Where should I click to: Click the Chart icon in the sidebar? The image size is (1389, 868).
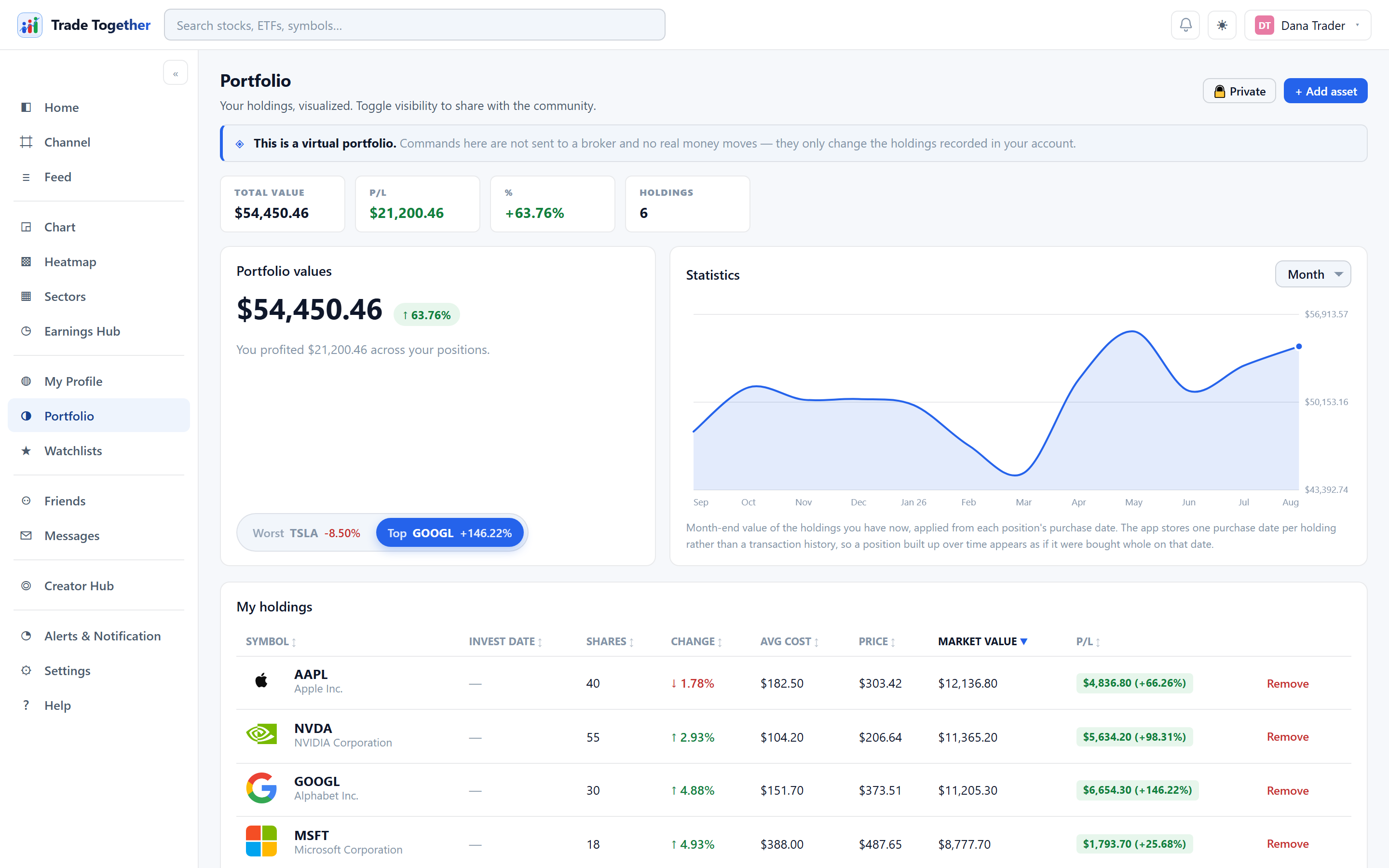pyautogui.click(x=26, y=227)
